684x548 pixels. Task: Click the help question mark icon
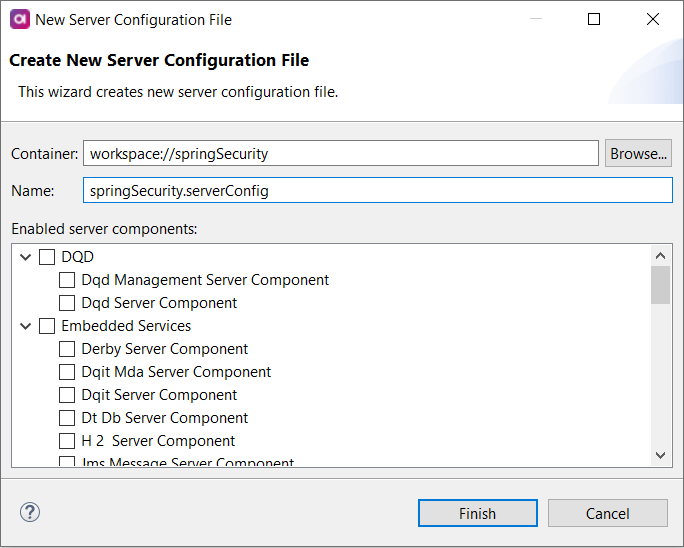(29, 512)
